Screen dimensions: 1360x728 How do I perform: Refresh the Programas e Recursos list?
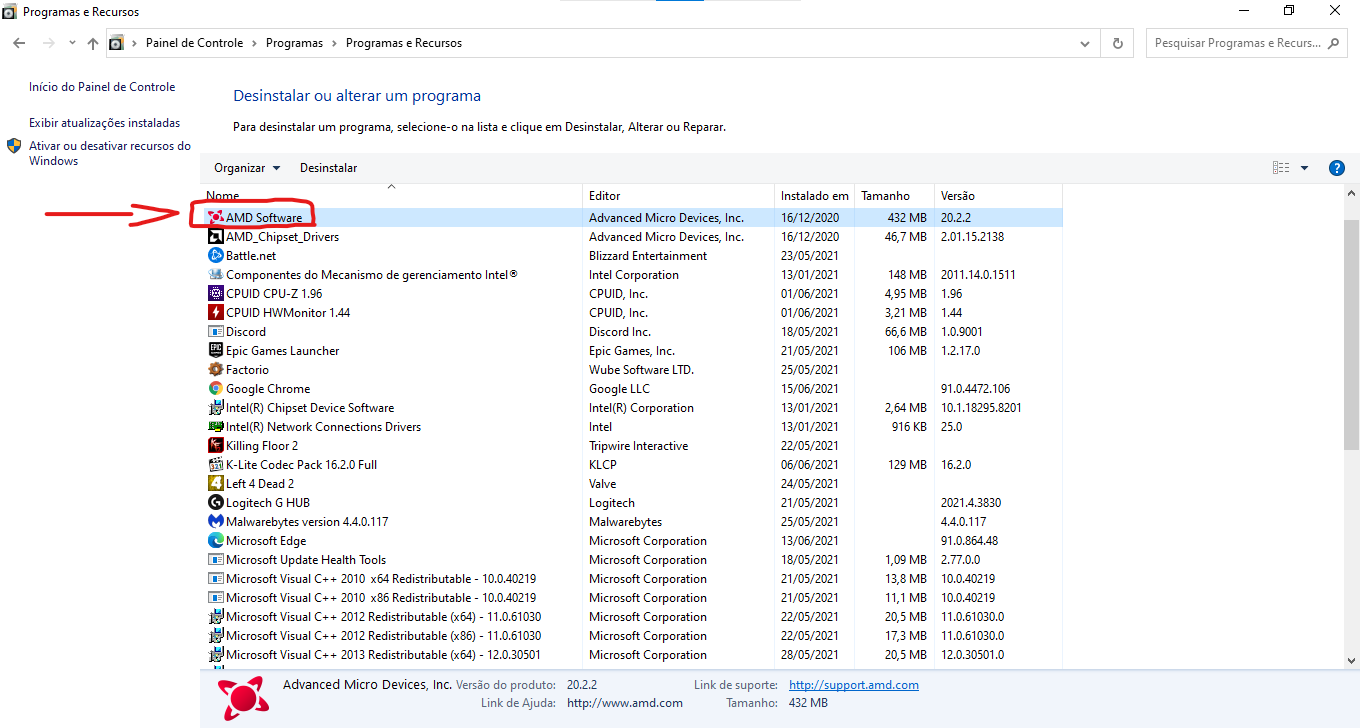click(x=1117, y=43)
